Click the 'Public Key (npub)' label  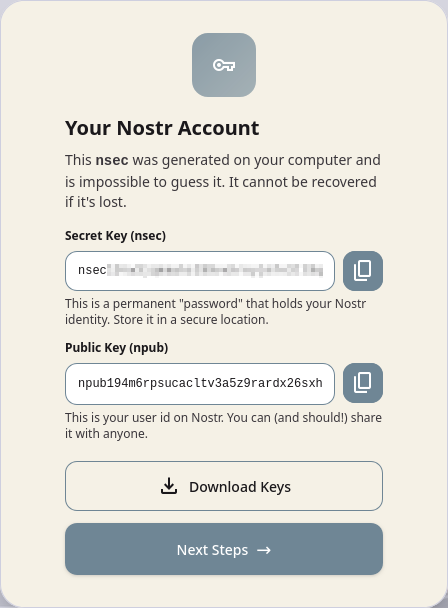click(116, 348)
